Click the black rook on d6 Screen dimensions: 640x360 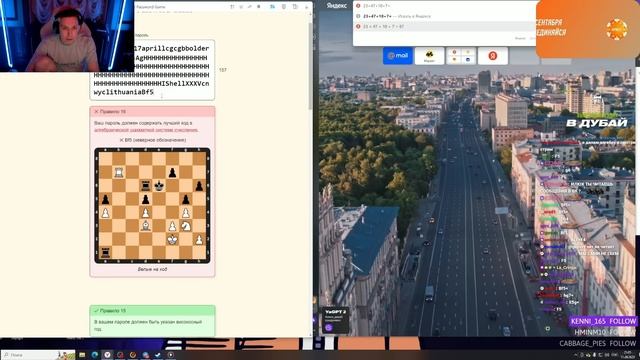click(146, 186)
